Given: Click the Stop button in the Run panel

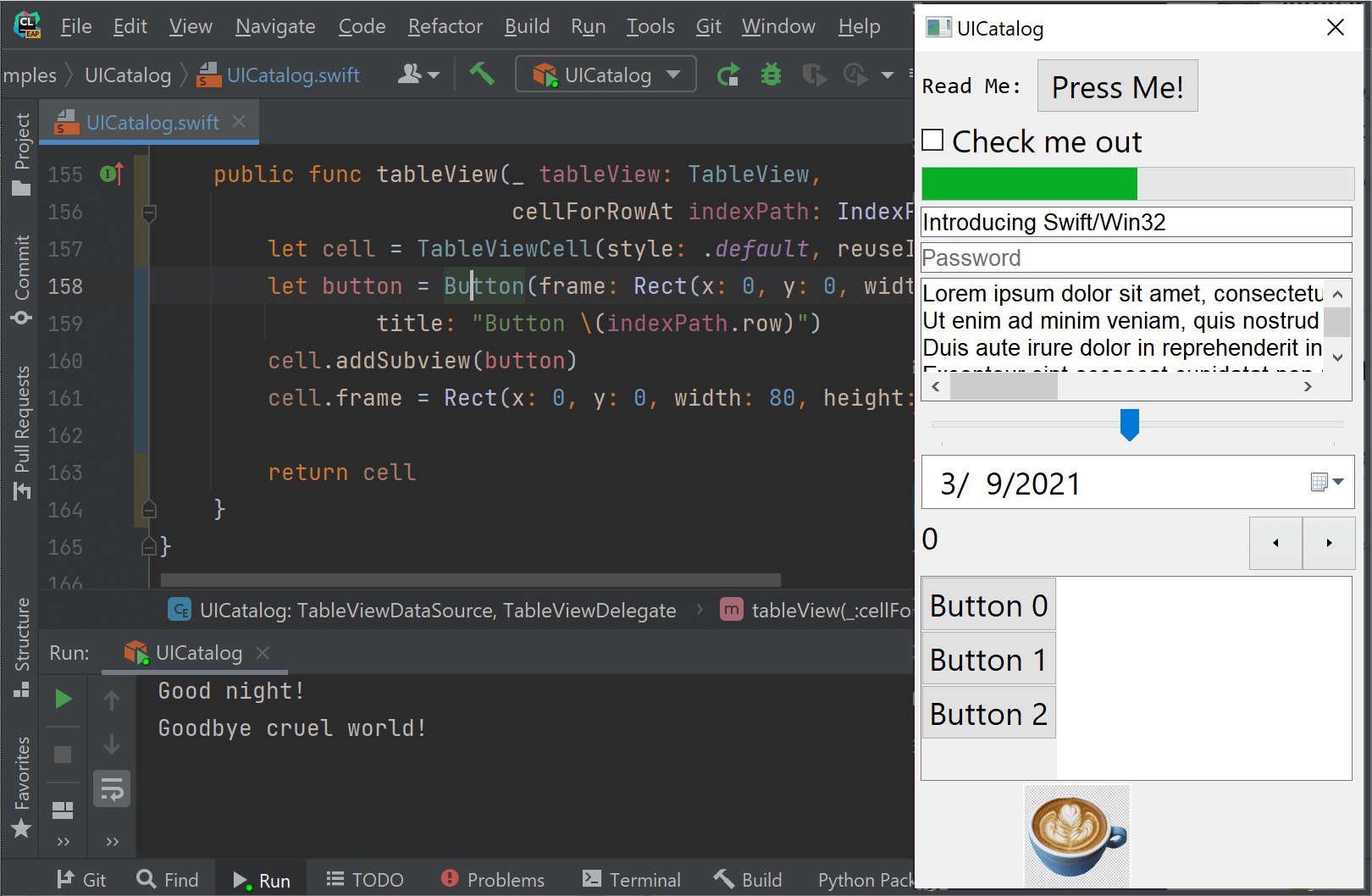Looking at the screenshot, I should [x=63, y=755].
